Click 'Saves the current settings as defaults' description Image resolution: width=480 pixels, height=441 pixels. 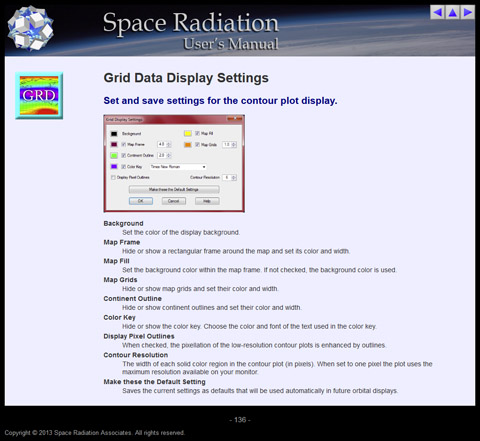(x=260, y=391)
